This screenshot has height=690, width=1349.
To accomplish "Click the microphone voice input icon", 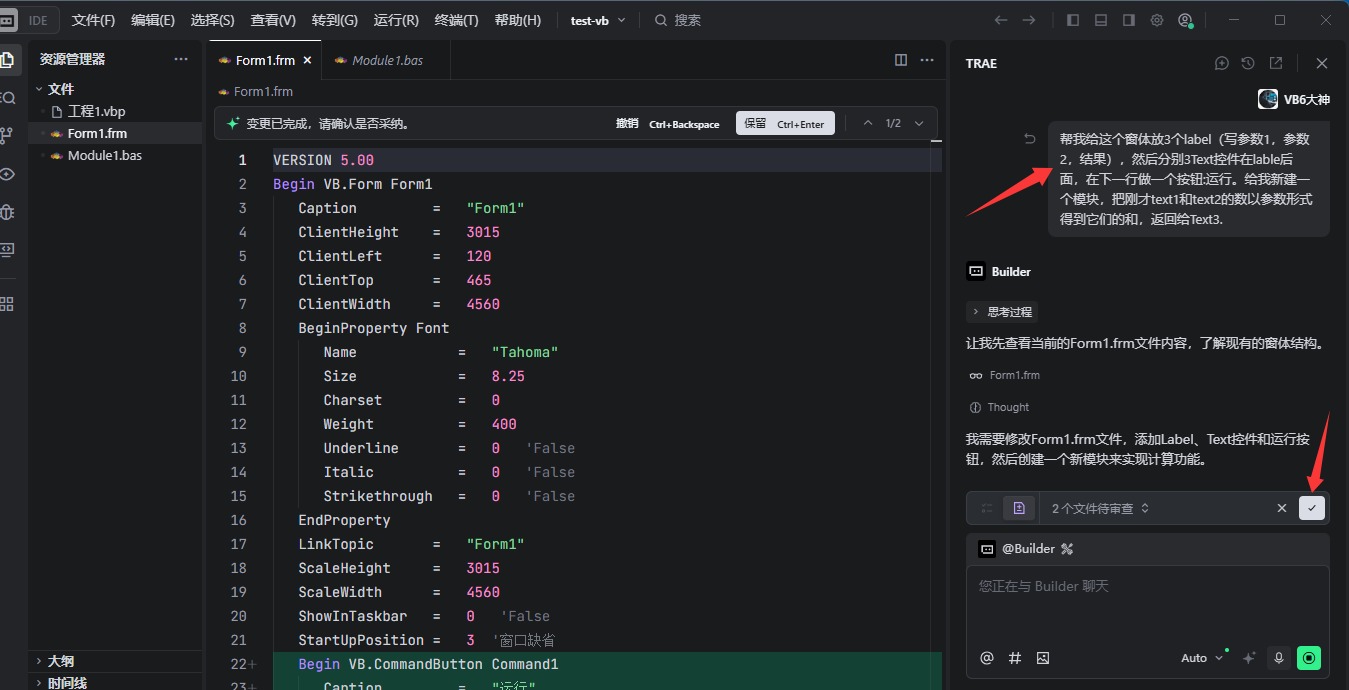I will pyautogui.click(x=1278, y=658).
